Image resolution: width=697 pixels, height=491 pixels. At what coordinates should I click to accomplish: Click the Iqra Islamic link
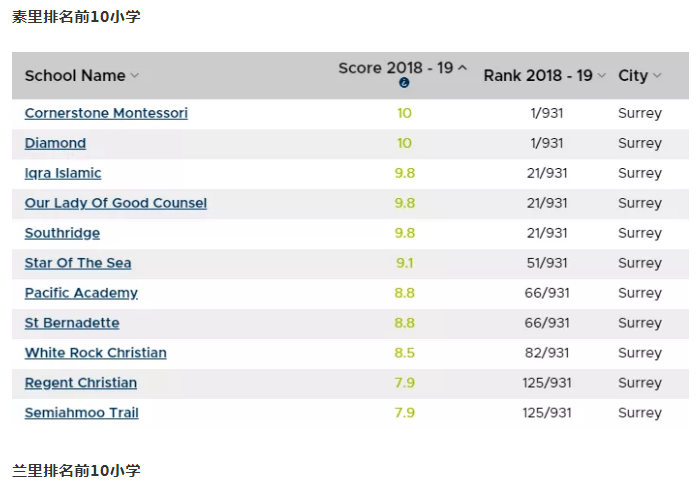click(63, 173)
